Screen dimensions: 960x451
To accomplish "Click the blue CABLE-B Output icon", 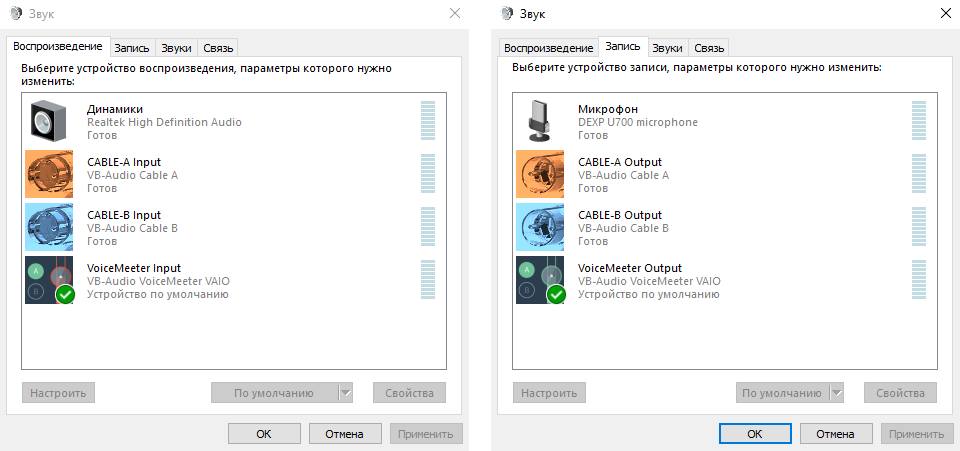I will pyautogui.click(x=540, y=227).
